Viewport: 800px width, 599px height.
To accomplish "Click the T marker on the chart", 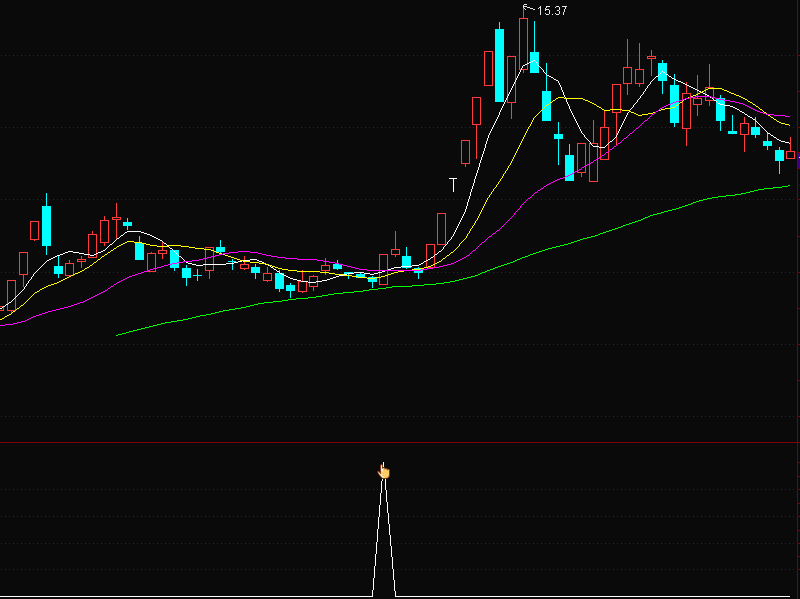I will (x=453, y=185).
